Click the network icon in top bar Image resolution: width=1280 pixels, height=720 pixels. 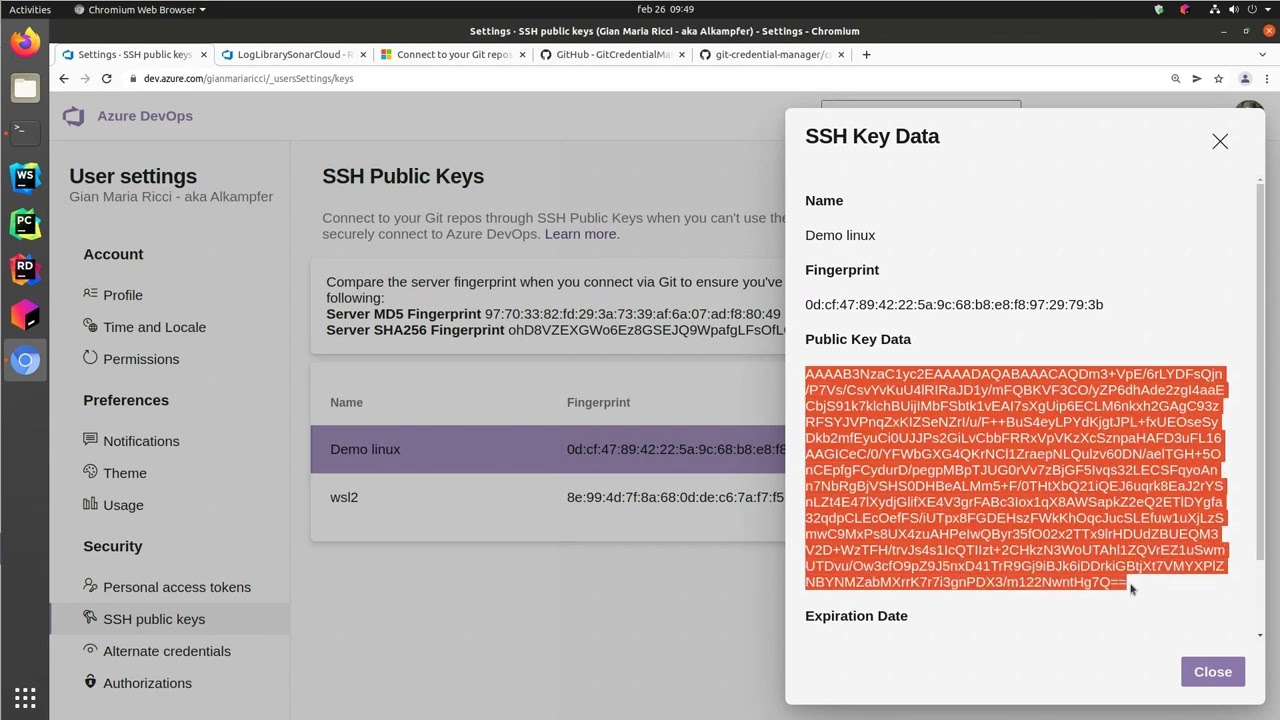pos(1214,9)
